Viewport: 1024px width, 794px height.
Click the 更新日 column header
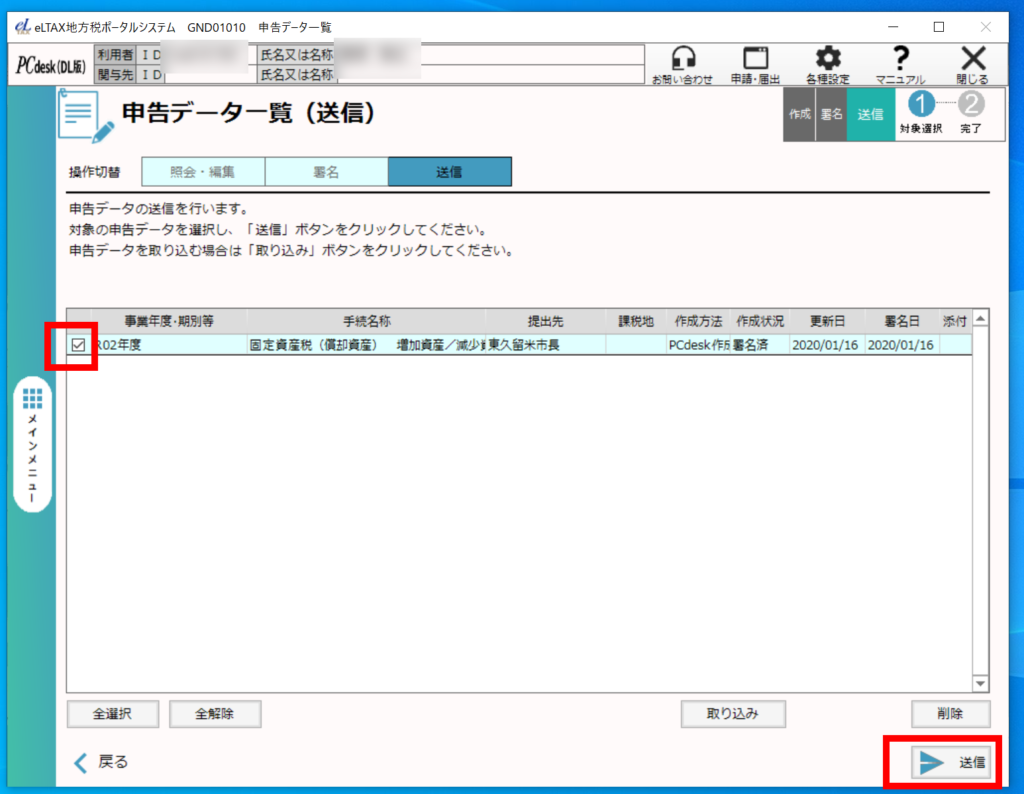click(826, 321)
